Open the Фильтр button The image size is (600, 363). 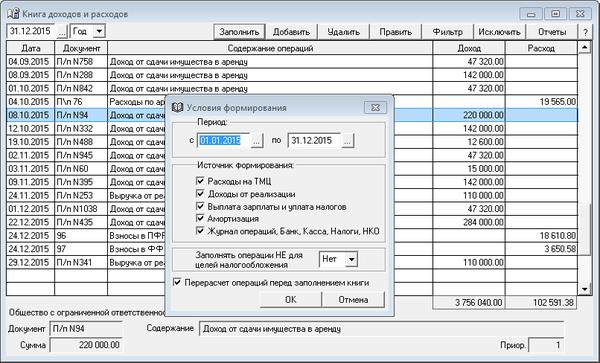(448, 32)
